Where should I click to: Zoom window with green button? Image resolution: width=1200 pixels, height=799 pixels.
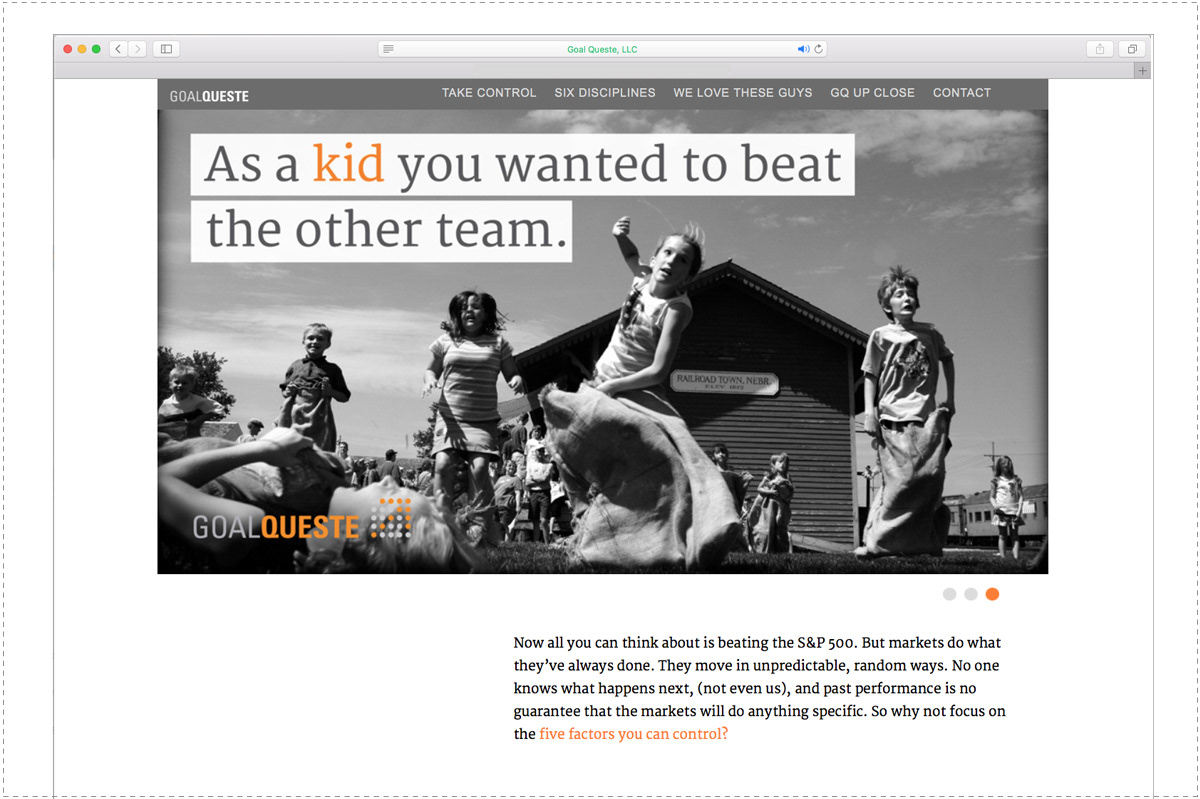pos(96,49)
